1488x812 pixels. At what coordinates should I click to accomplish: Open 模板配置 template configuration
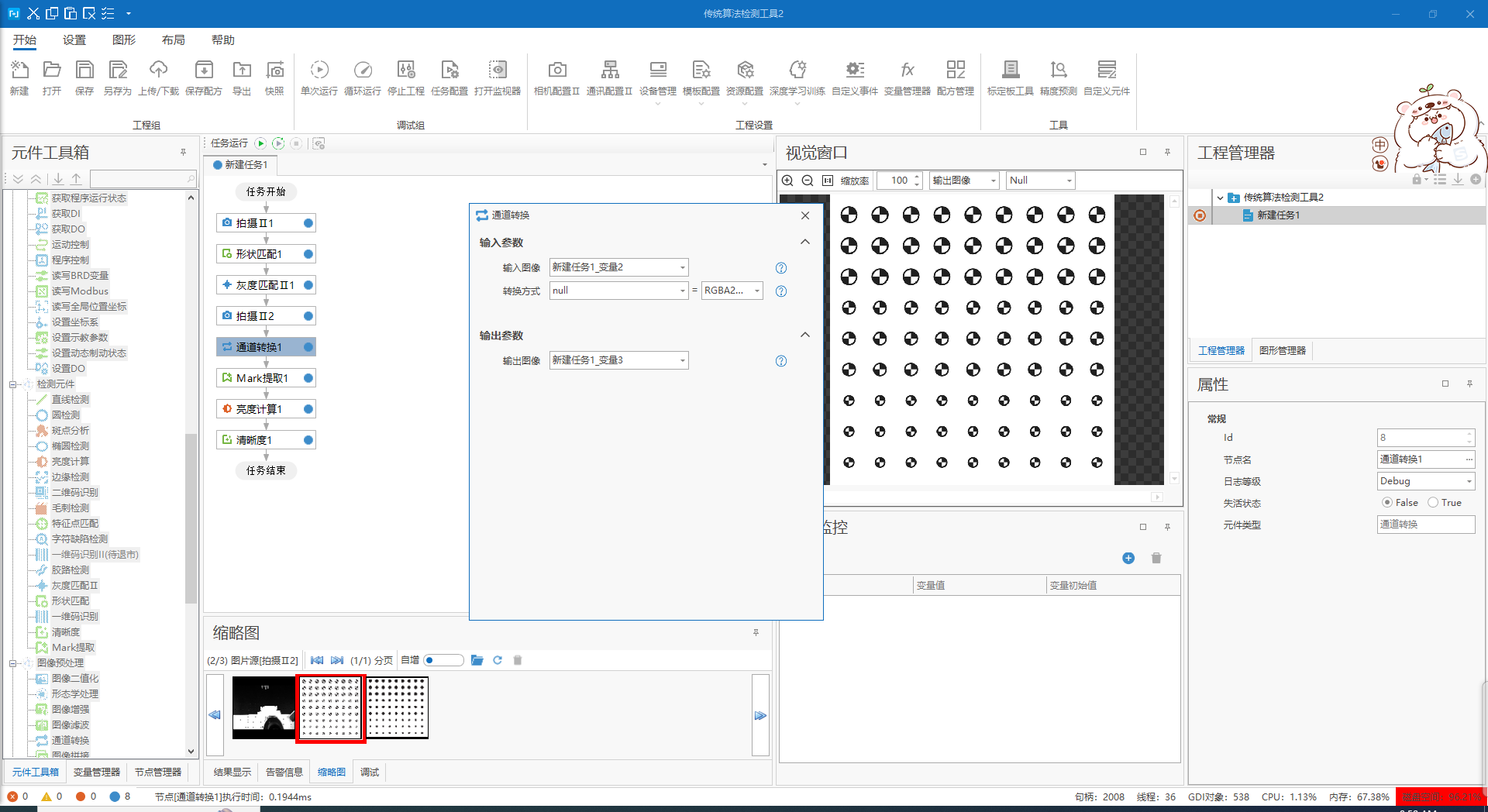701,77
